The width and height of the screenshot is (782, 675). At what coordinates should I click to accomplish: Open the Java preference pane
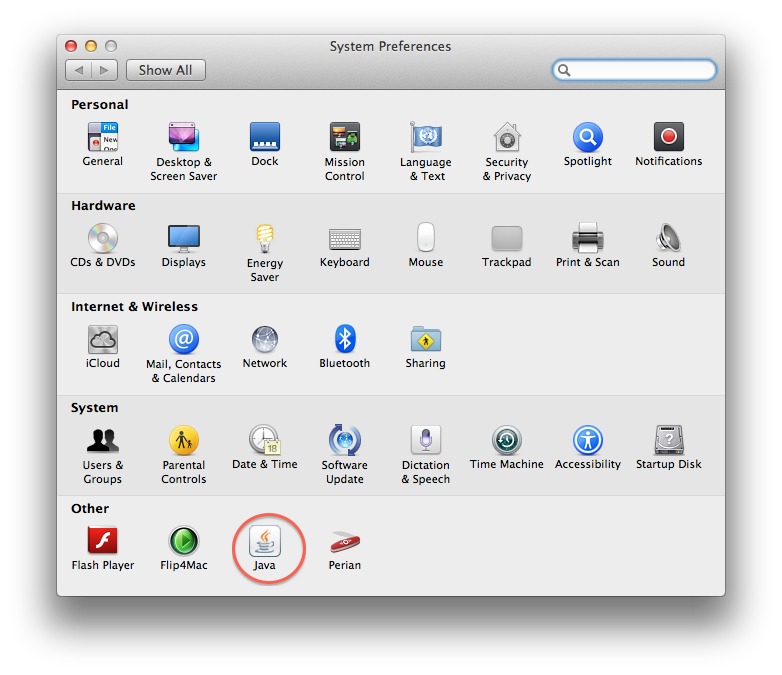tap(265, 541)
